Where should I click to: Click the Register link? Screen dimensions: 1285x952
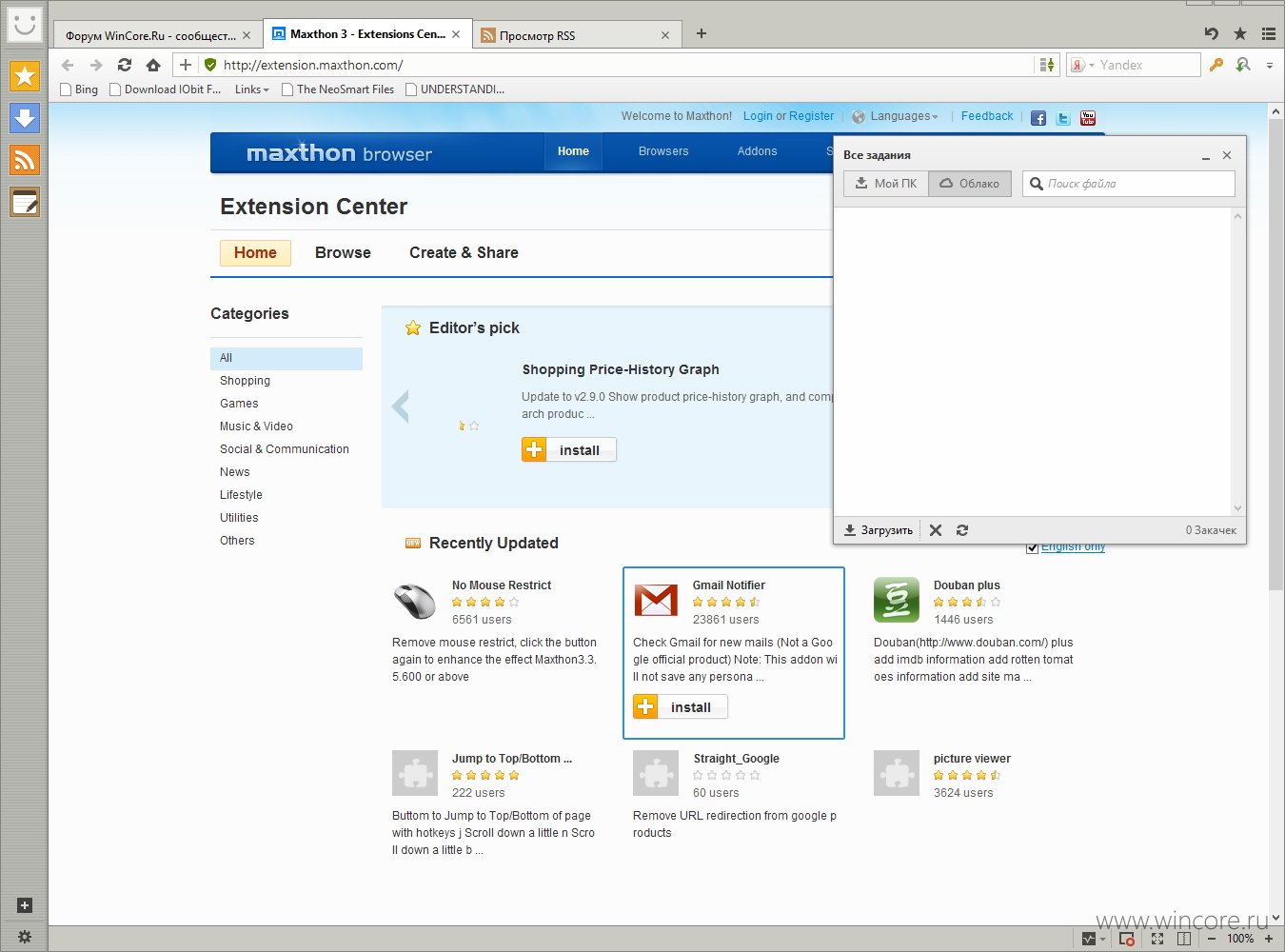tap(811, 116)
